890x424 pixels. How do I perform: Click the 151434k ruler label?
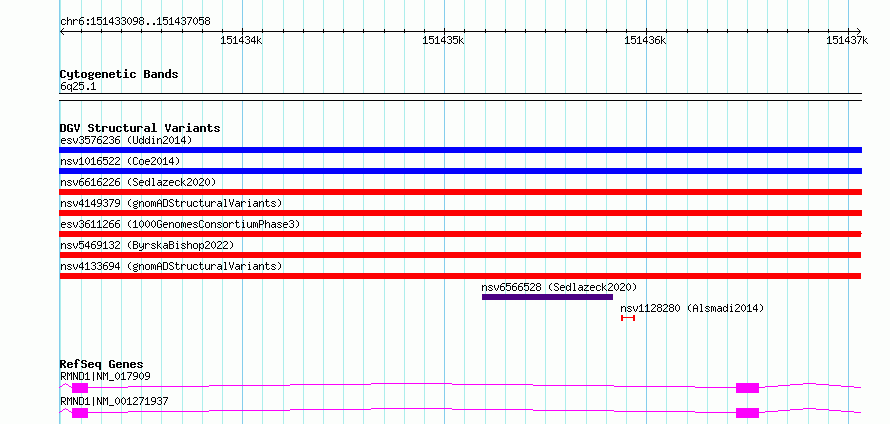pyautogui.click(x=241, y=40)
